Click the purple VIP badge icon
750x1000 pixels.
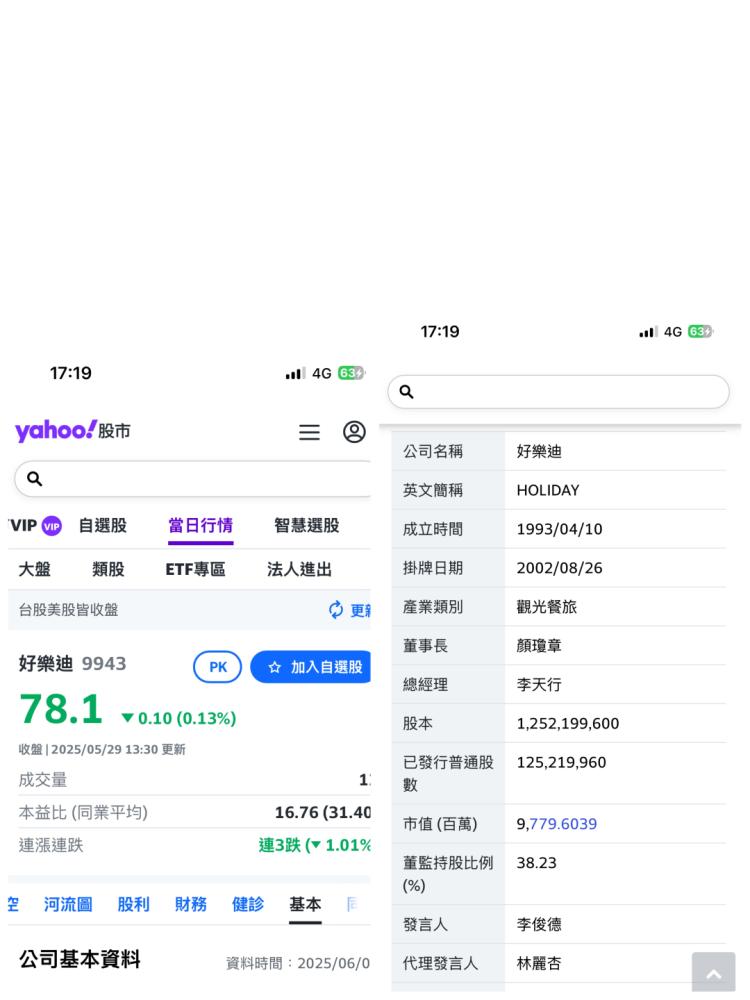click(52, 526)
